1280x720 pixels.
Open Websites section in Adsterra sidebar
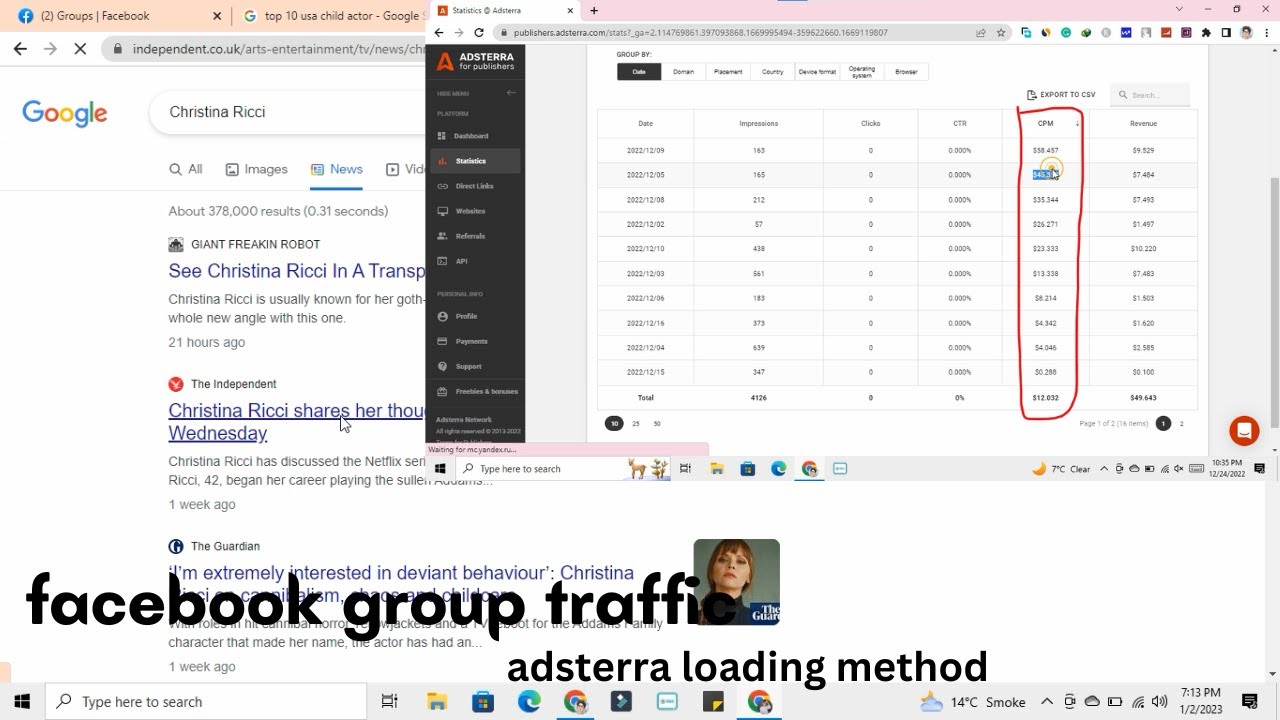tap(470, 211)
